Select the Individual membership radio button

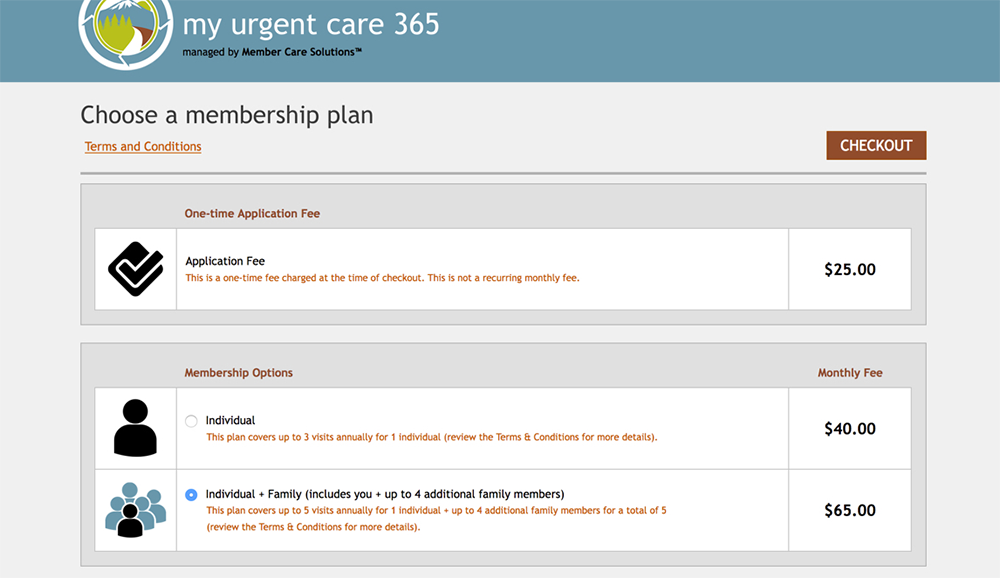(x=192, y=421)
